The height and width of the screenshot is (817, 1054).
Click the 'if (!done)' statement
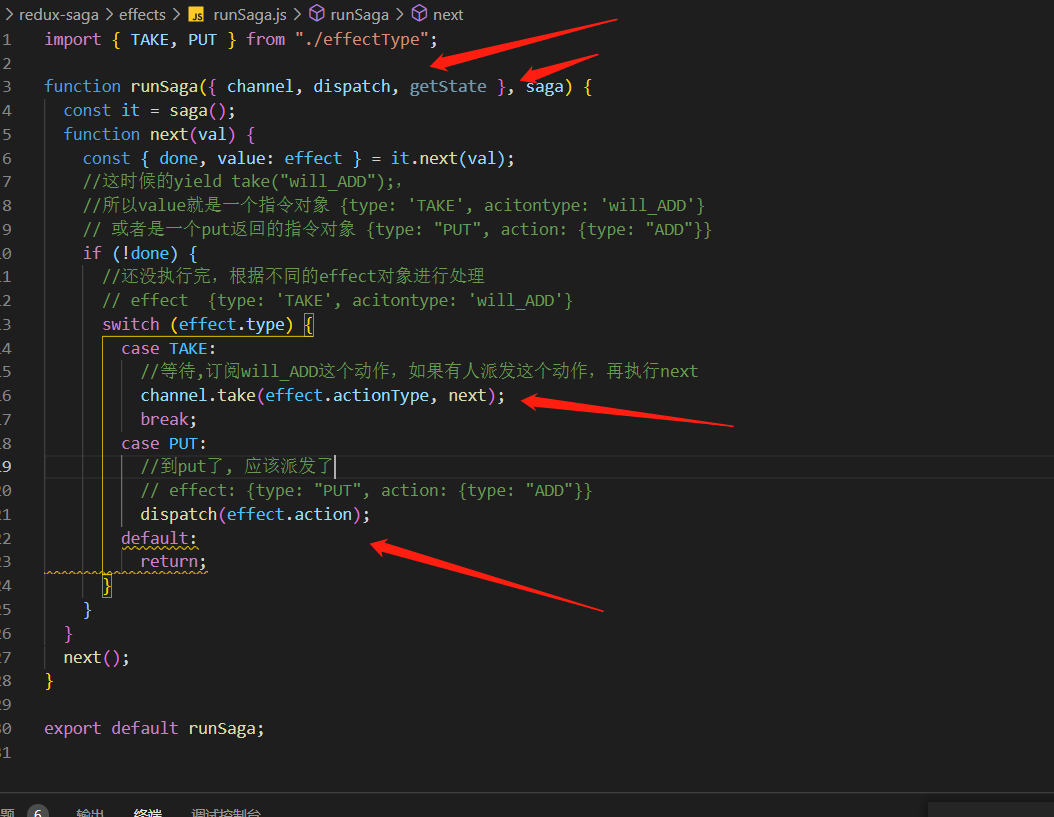[x=140, y=254]
